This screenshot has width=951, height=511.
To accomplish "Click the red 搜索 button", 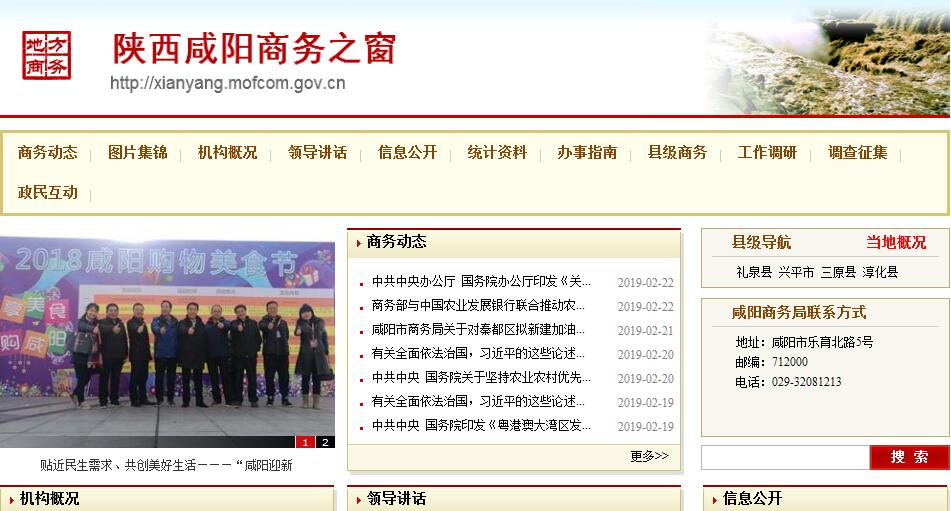I will click(x=909, y=458).
